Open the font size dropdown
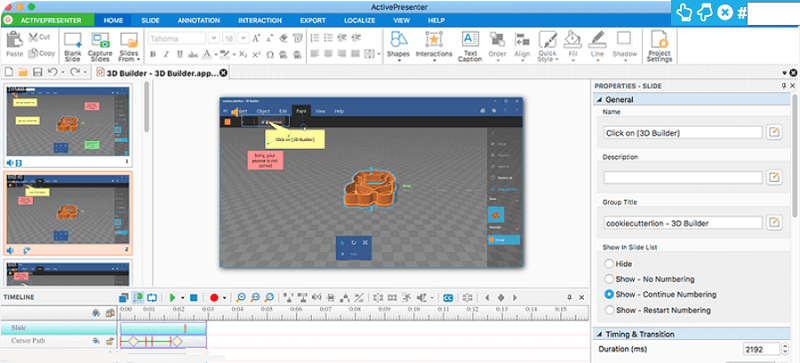Viewport: 800px width, 363px height. coord(243,38)
